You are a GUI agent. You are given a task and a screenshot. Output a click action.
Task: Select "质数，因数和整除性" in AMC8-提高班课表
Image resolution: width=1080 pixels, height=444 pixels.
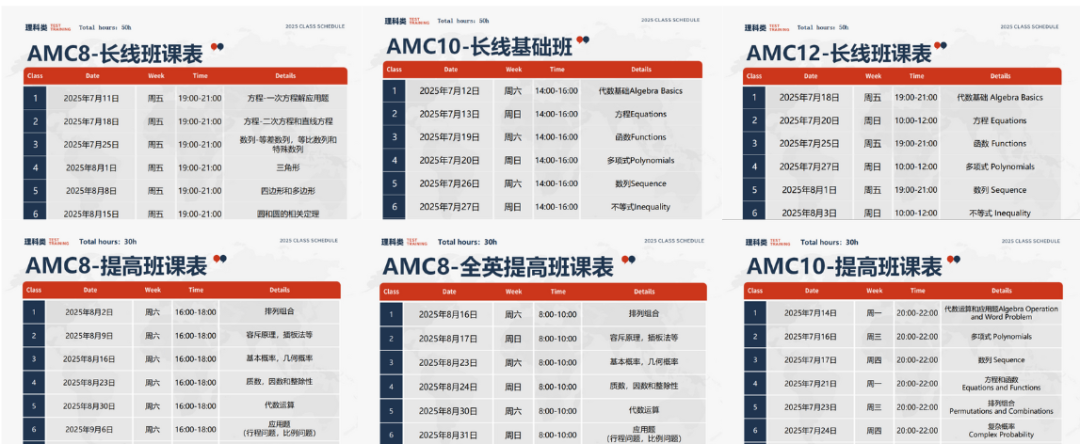pos(279,383)
